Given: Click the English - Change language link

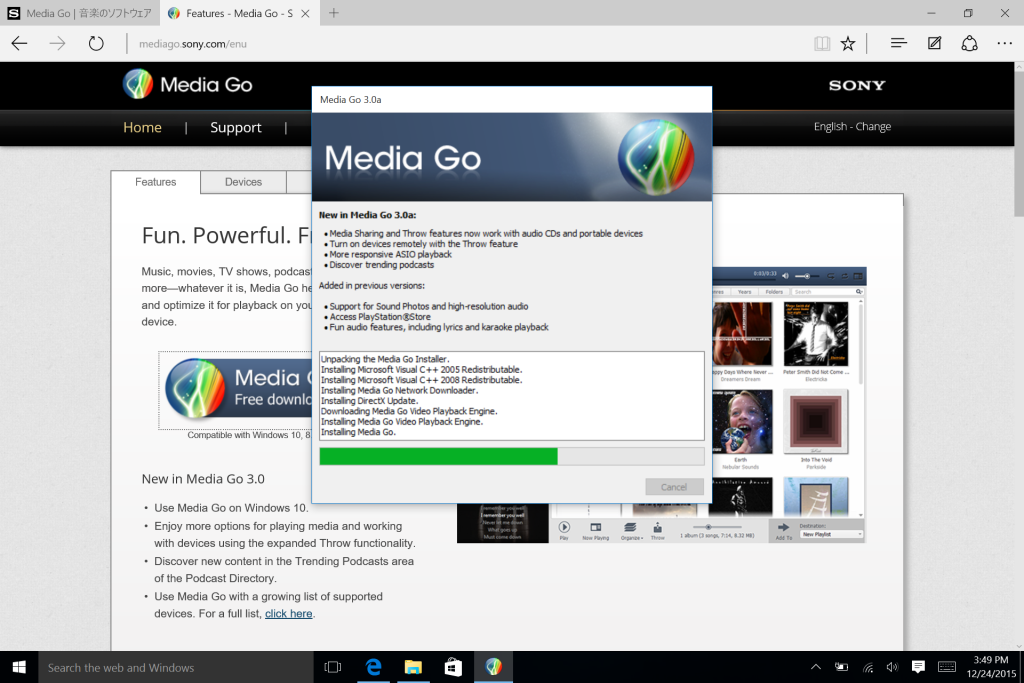Looking at the screenshot, I should [852, 126].
